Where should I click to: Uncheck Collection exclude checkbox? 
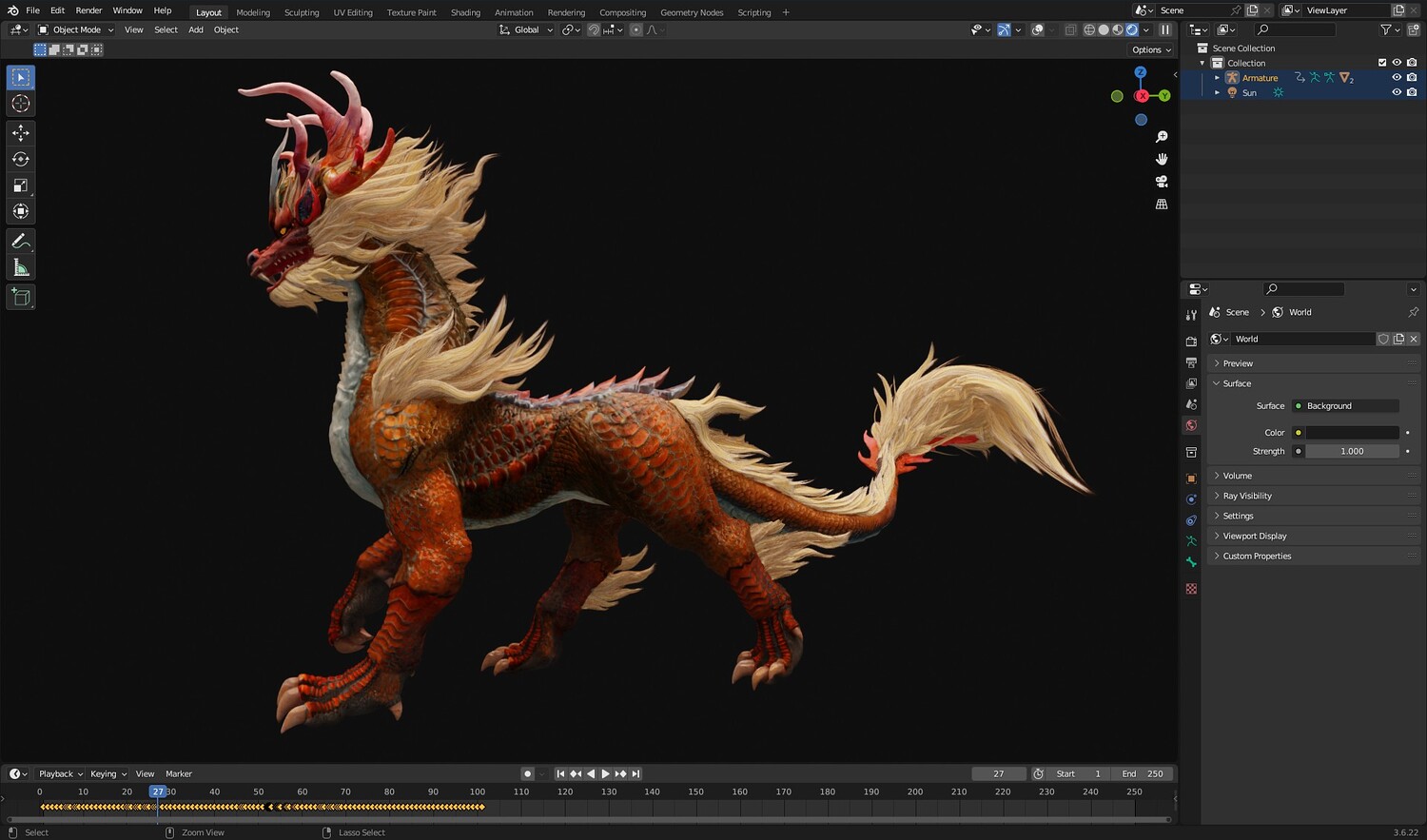coord(1382,63)
